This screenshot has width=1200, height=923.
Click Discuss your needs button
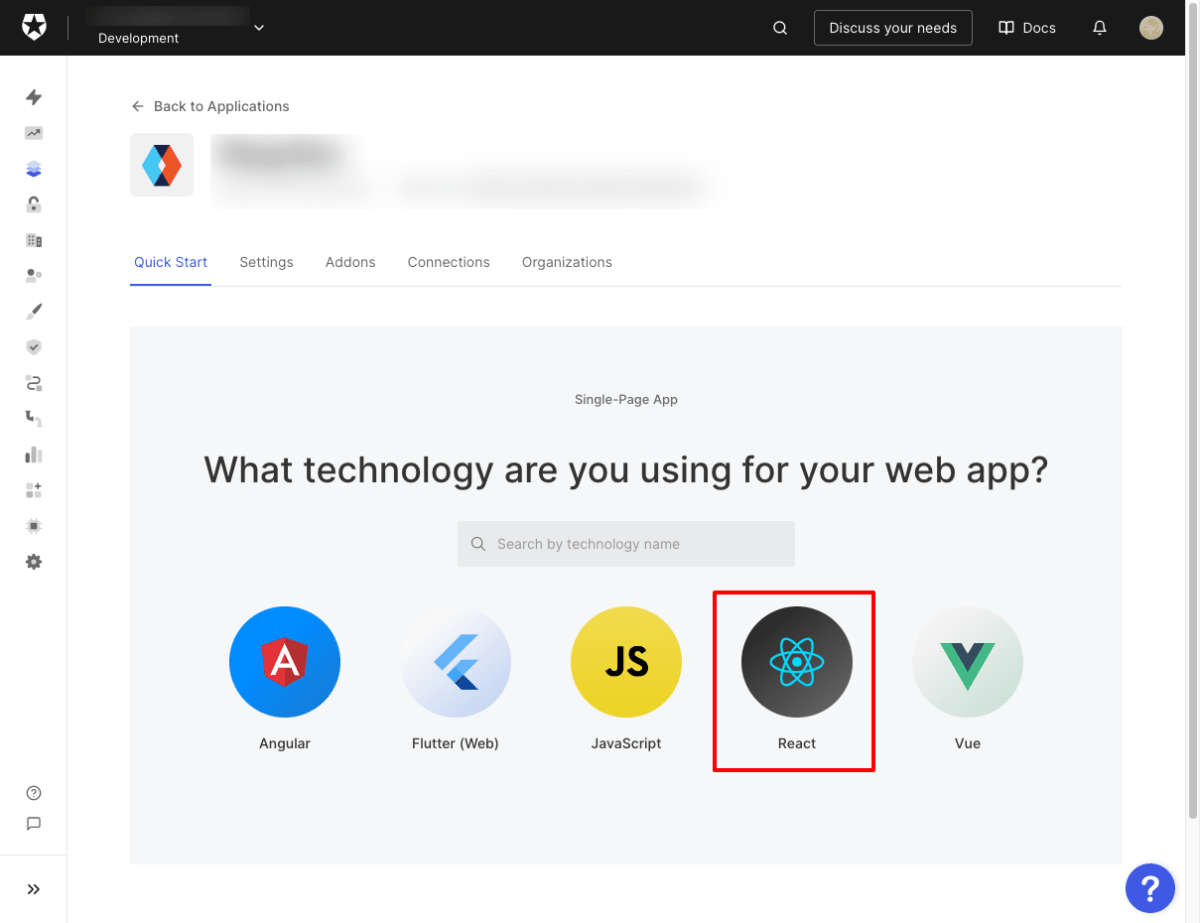click(x=893, y=28)
